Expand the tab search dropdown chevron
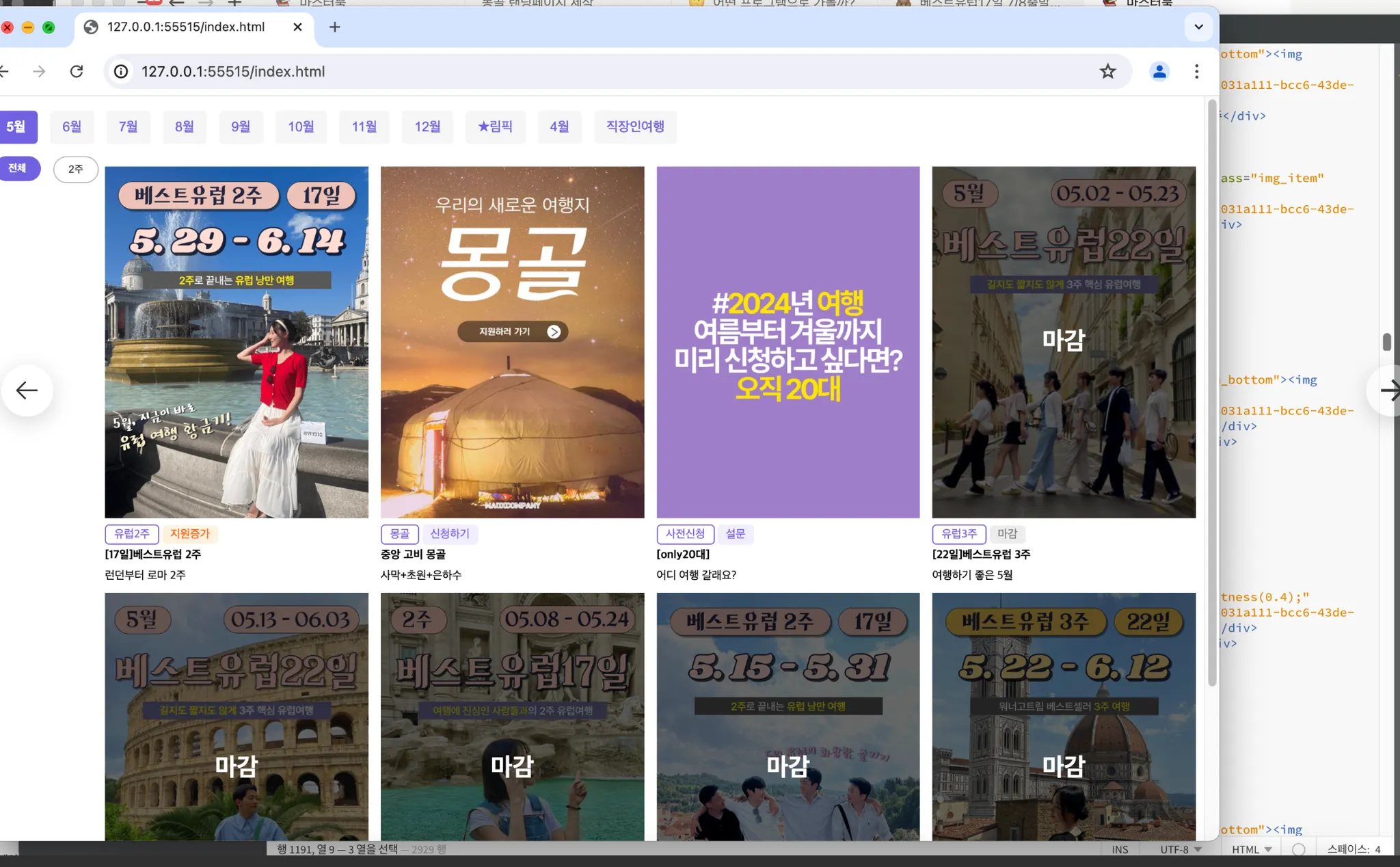The height and width of the screenshot is (867, 1400). click(x=1198, y=27)
